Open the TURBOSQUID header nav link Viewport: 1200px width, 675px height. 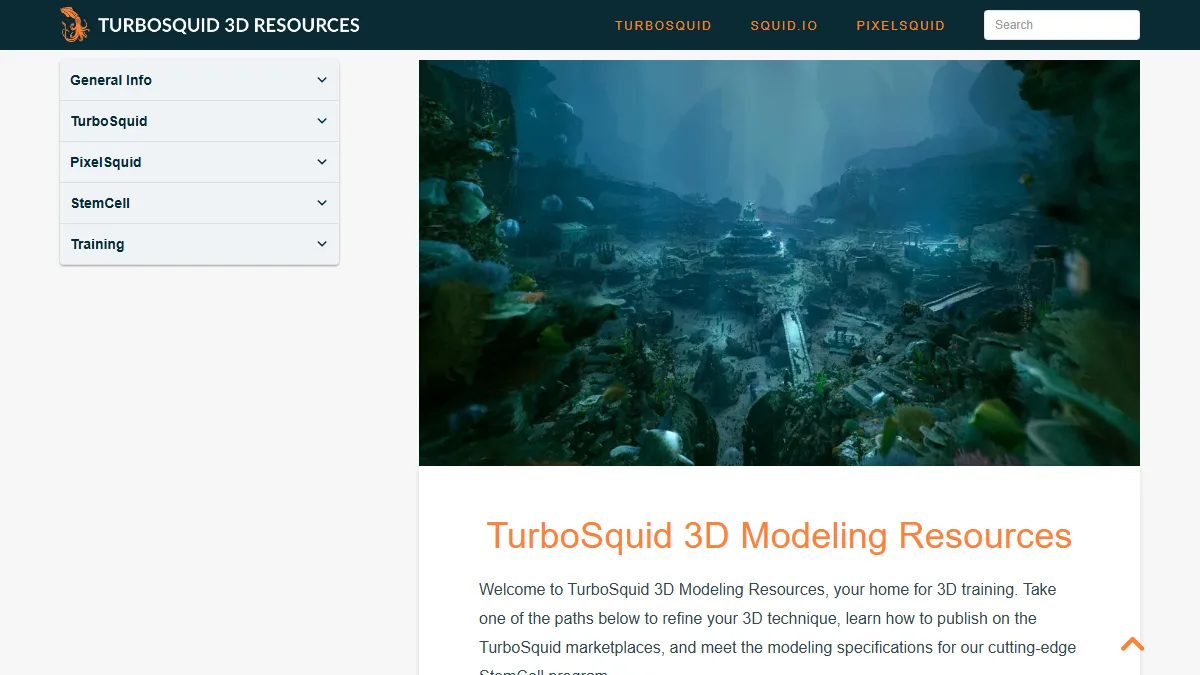(x=663, y=26)
